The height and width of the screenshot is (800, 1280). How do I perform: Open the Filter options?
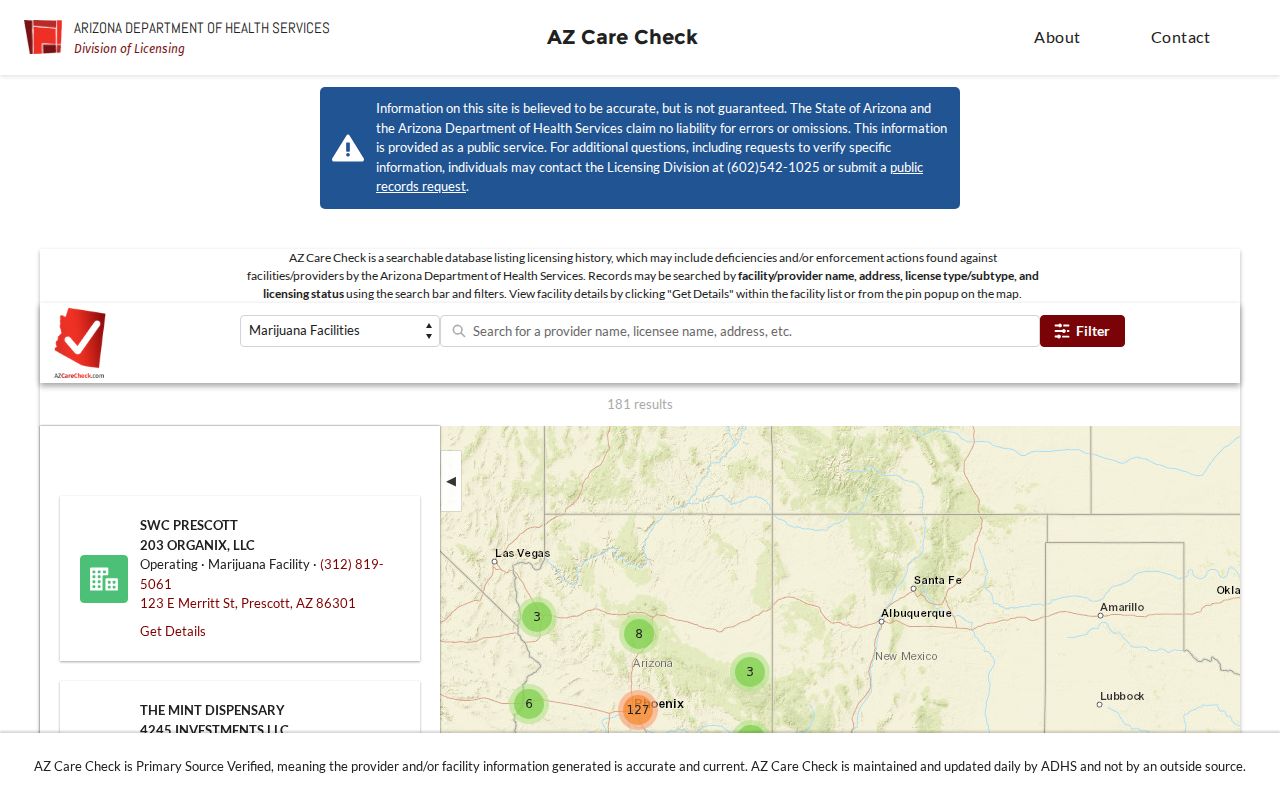1082,331
